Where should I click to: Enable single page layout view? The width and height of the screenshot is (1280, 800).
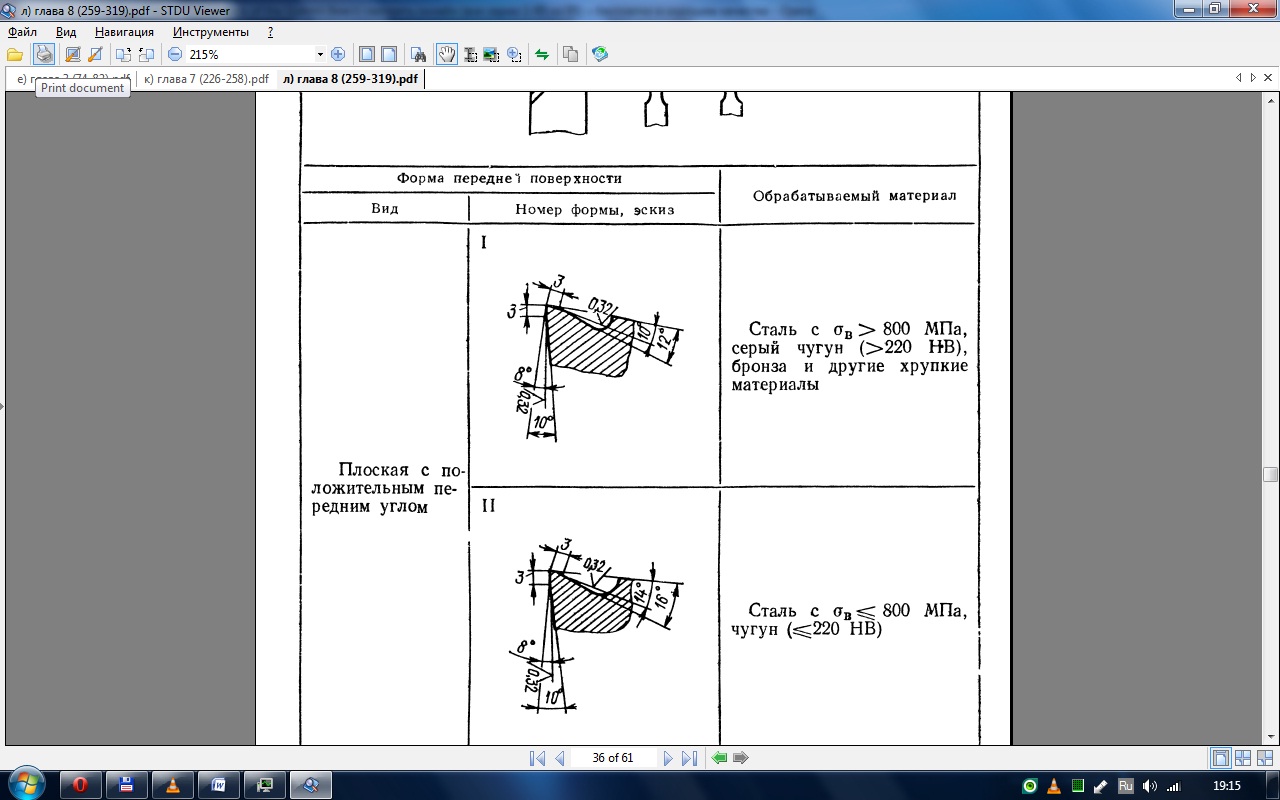coord(1220,758)
